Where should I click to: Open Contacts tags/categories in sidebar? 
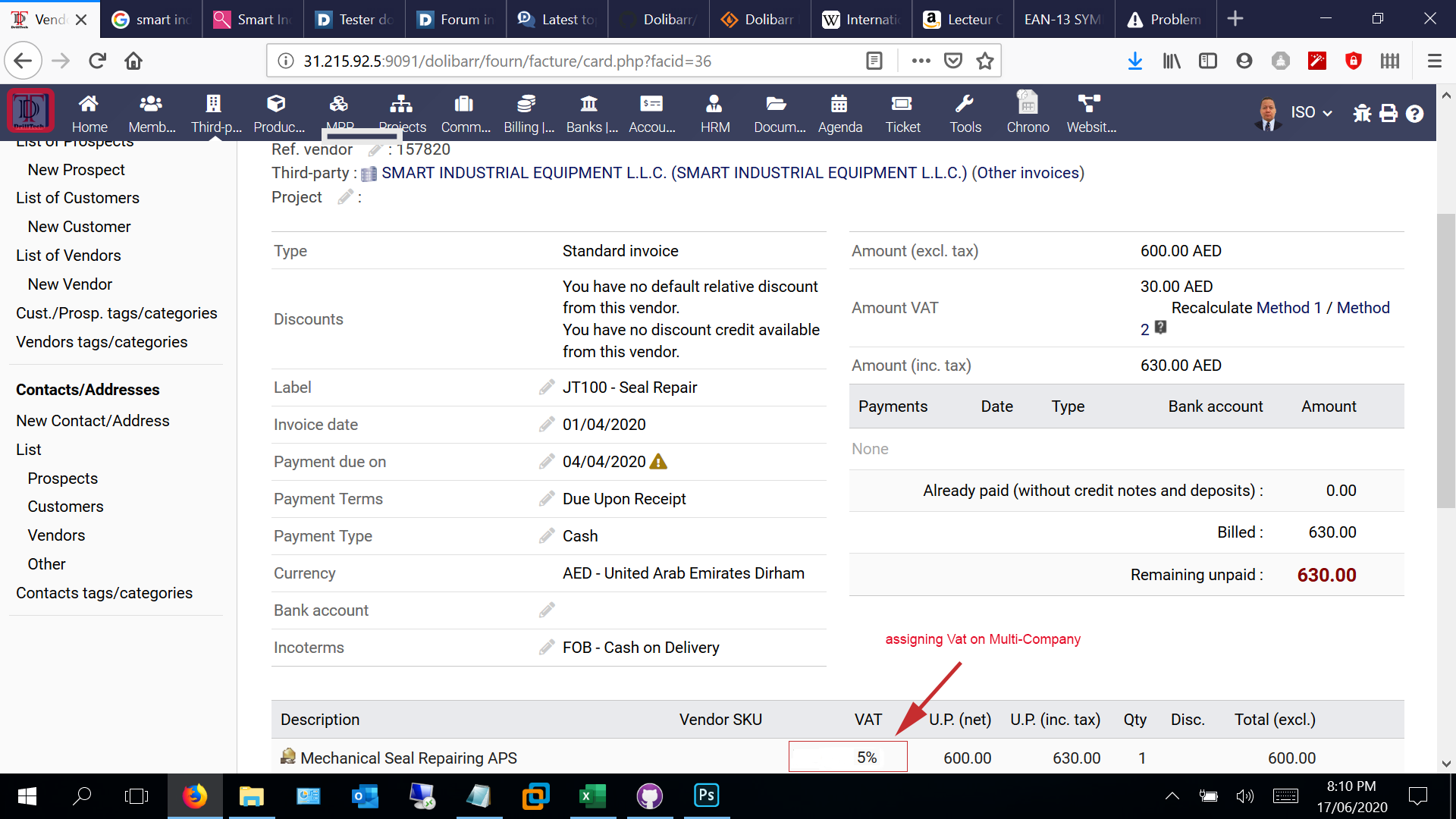pyautogui.click(x=104, y=593)
